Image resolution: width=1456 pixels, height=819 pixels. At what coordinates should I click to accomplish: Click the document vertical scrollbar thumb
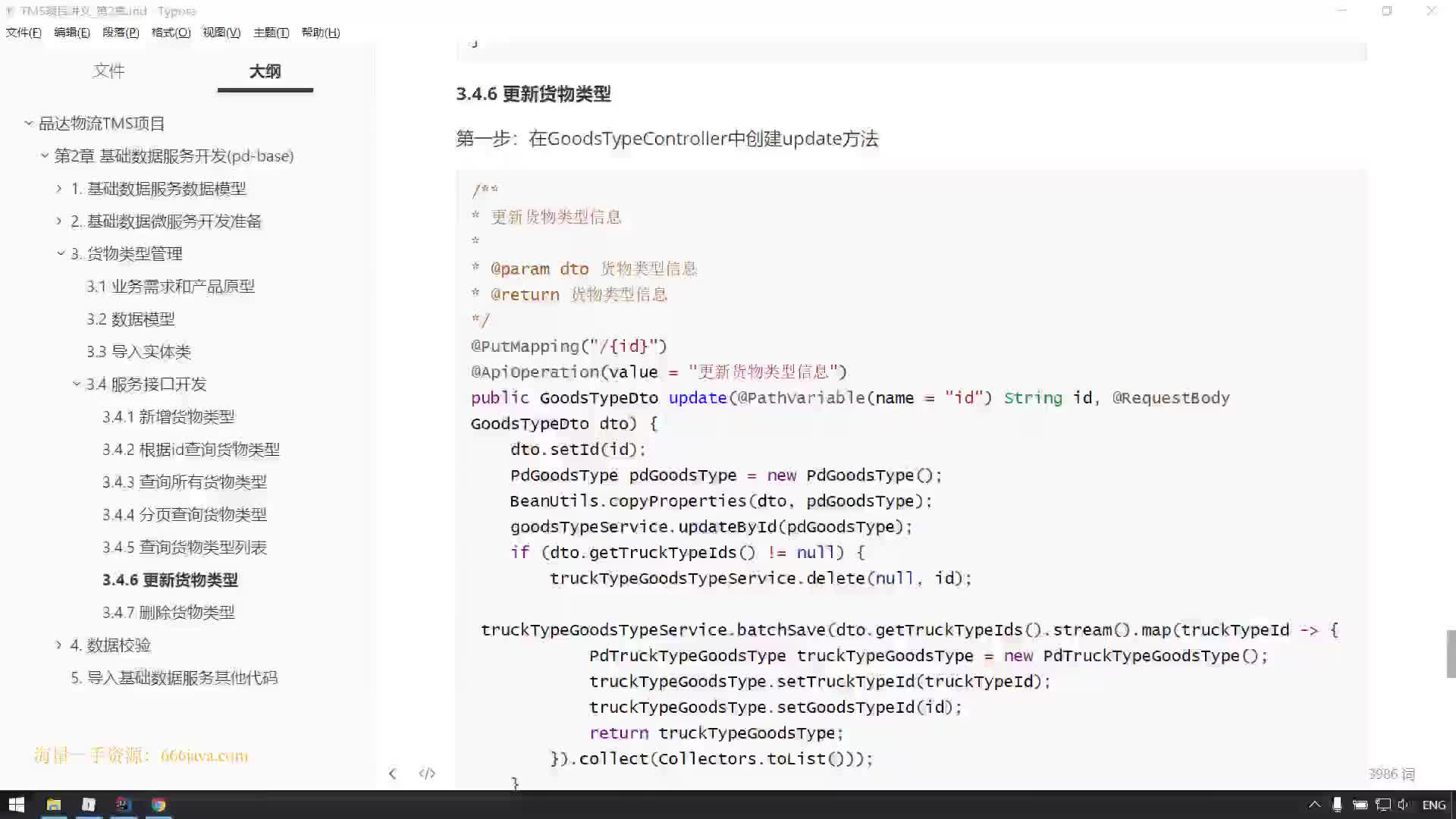1451,653
